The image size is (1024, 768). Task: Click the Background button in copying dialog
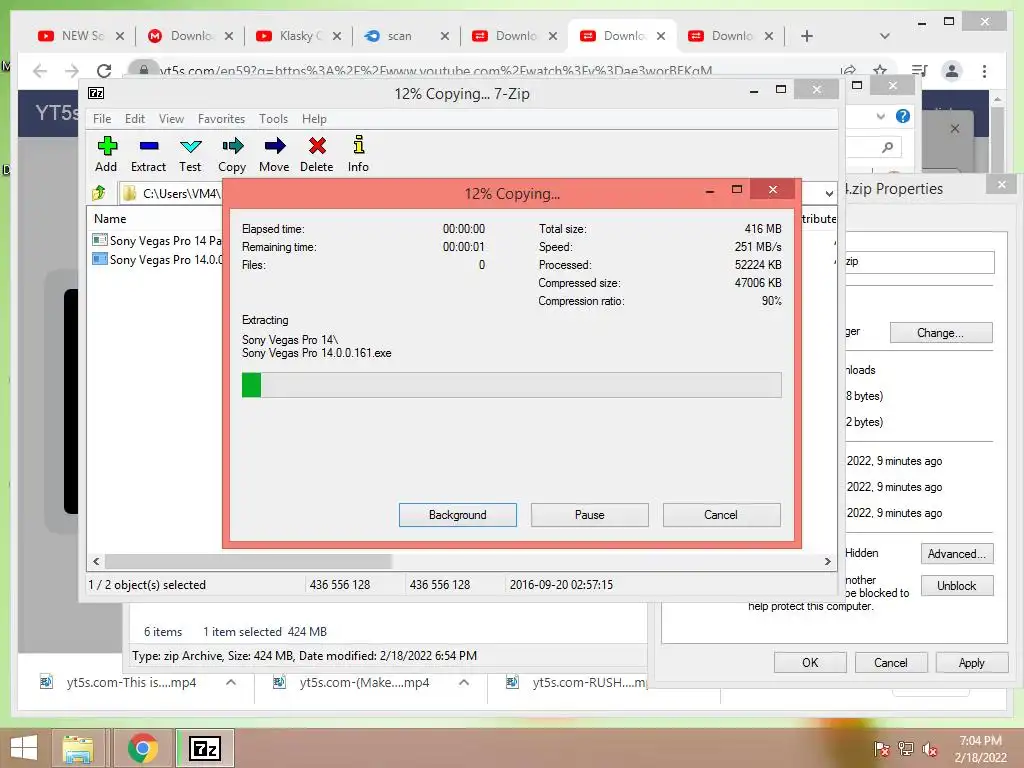458,515
